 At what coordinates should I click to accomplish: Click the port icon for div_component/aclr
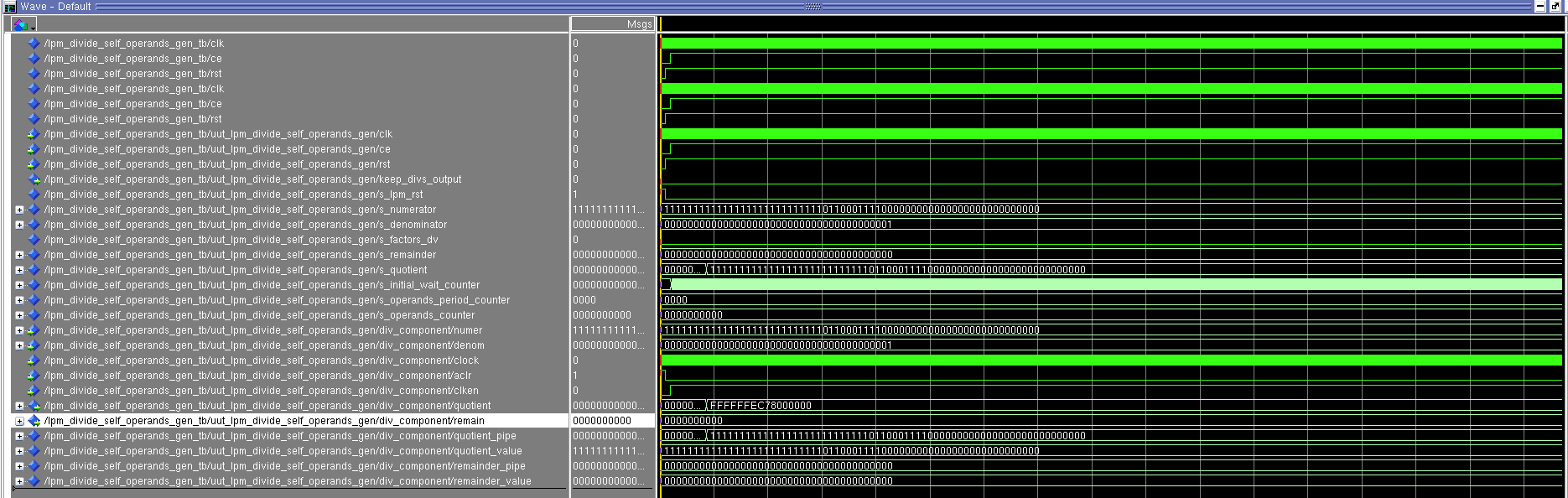coord(34,376)
